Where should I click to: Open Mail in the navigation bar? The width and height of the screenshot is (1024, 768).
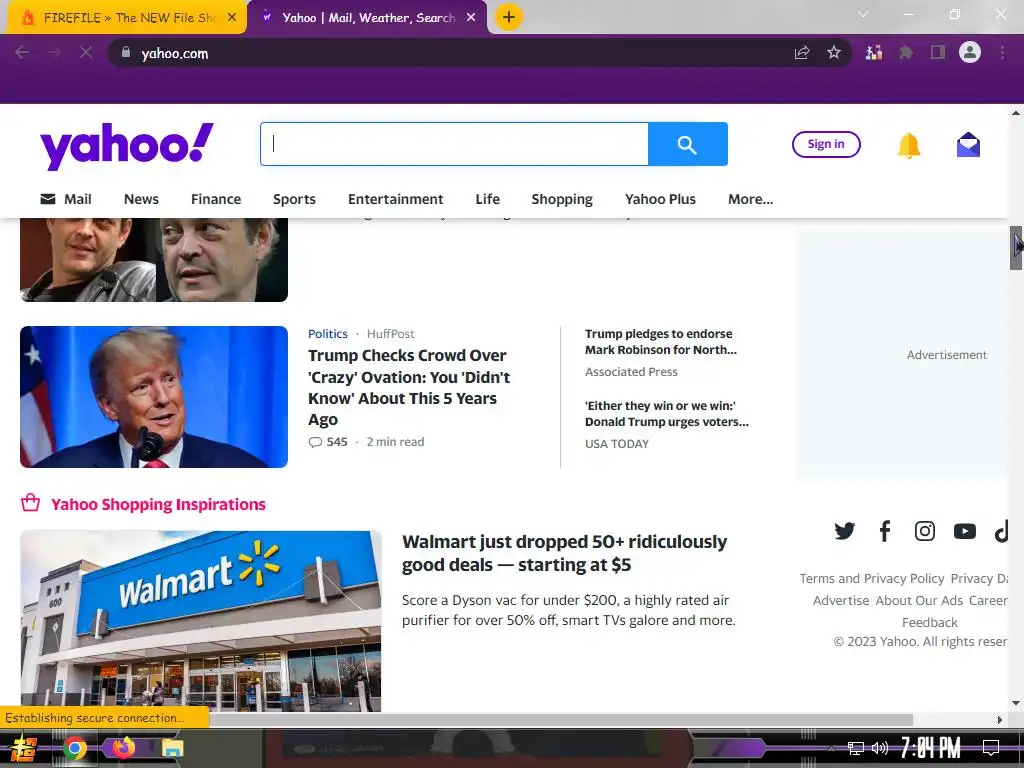[66, 199]
